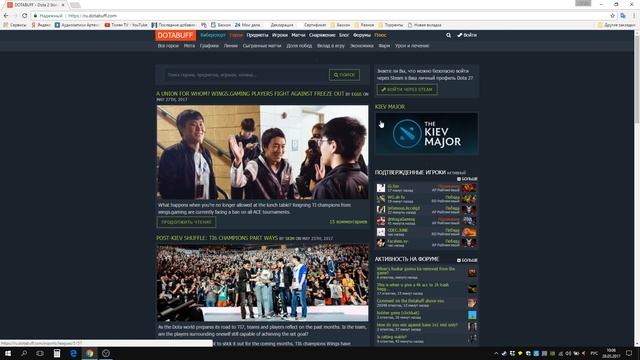
Task: Click the Войти sign-in link
Action: (467, 35)
